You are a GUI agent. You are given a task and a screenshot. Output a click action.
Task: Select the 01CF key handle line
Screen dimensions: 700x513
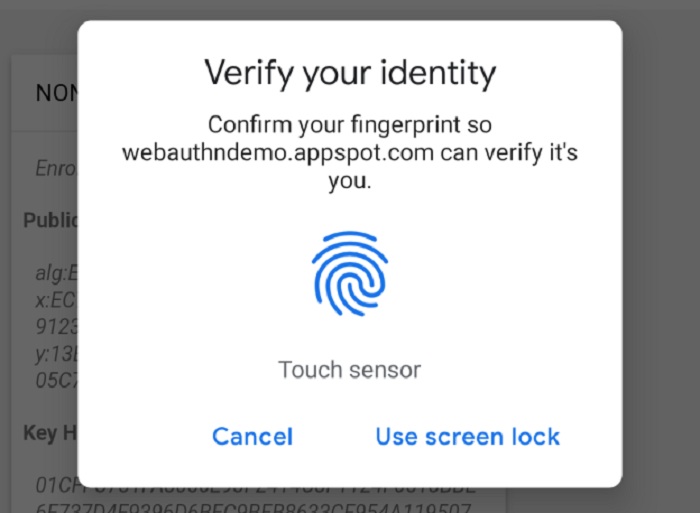pos(255,485)
